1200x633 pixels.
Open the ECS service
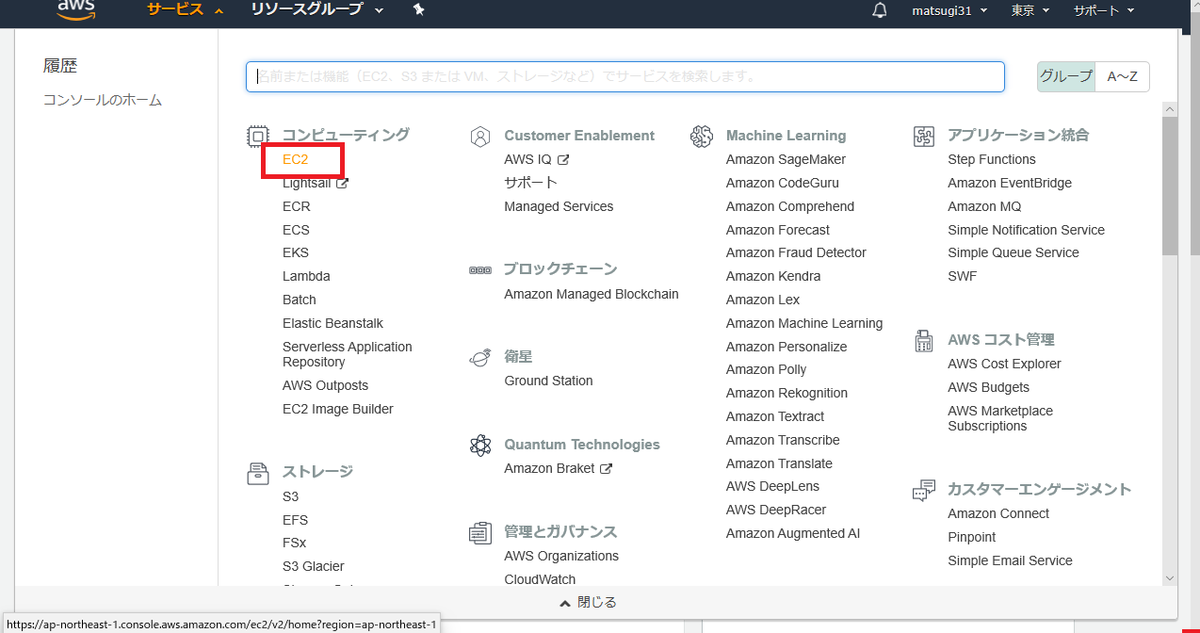(296, 229)
